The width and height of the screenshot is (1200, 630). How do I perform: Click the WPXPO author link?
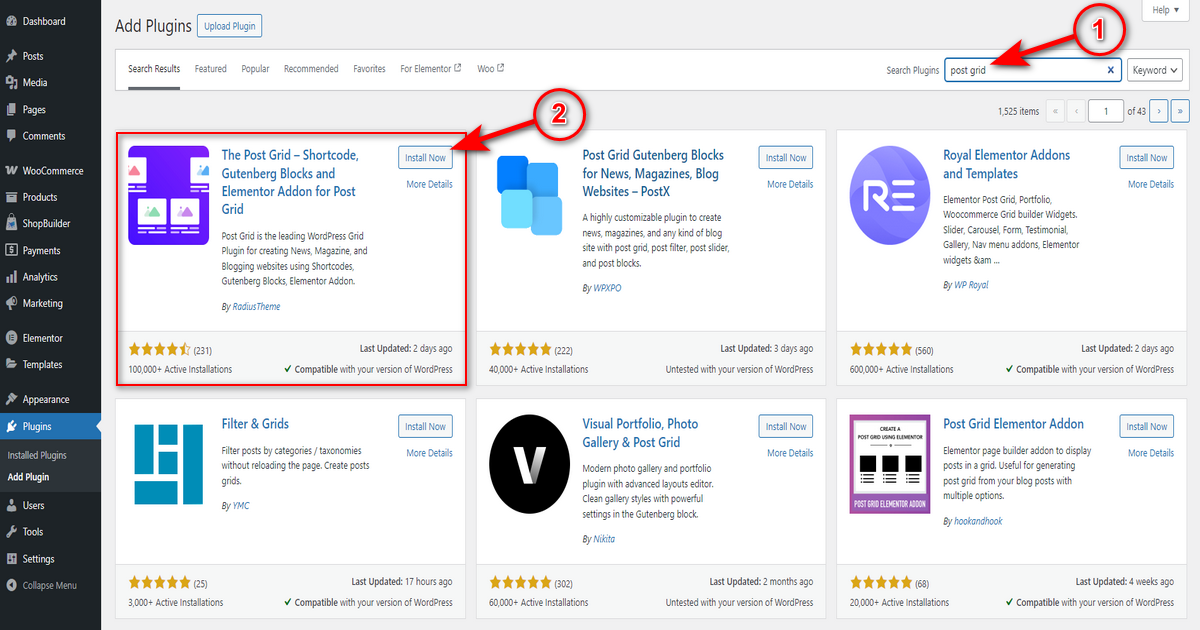coord(607,287)
